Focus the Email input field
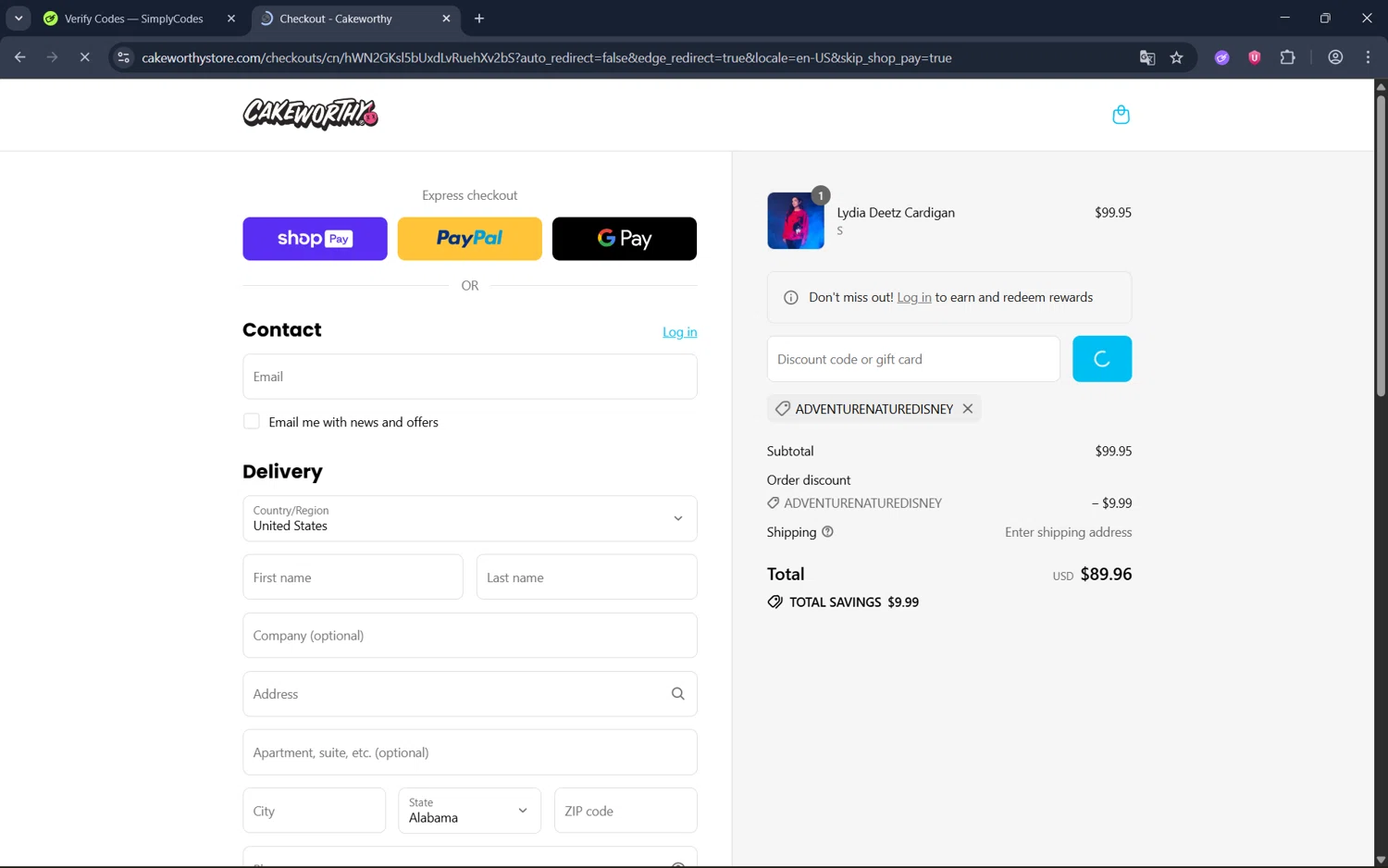Screen dimensions: 1388x868 (470, 377)
